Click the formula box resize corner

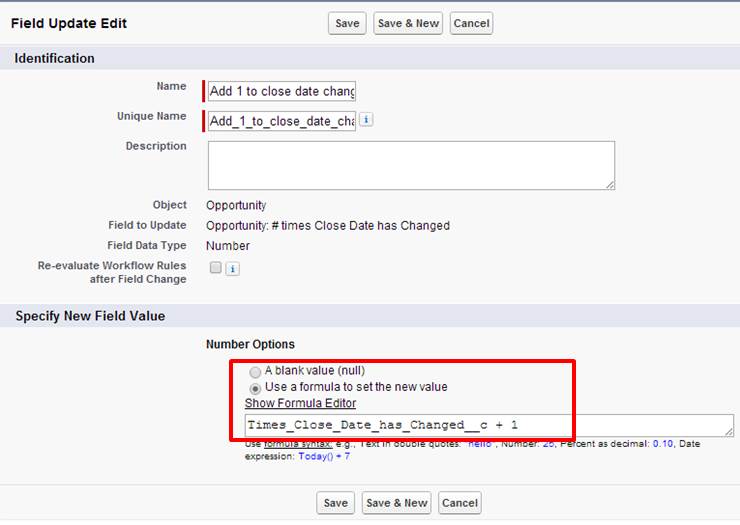tap(729, 432)
